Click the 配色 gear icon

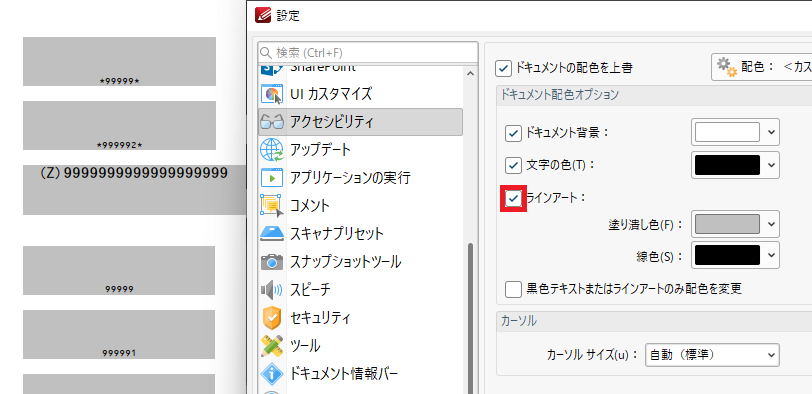pyautogui.click(x=727, y=67)
